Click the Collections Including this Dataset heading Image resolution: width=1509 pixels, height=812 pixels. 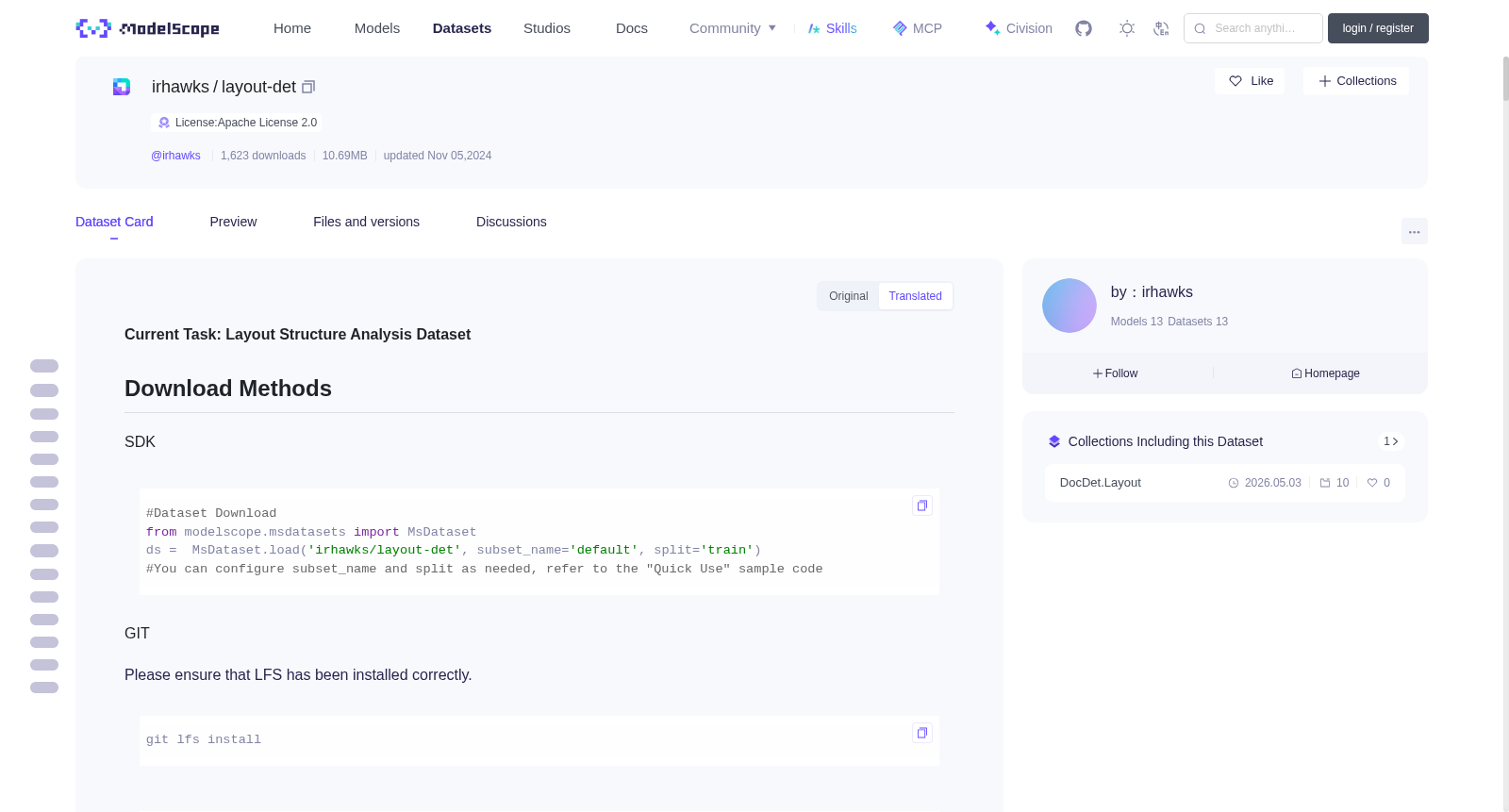point(1166,441)
